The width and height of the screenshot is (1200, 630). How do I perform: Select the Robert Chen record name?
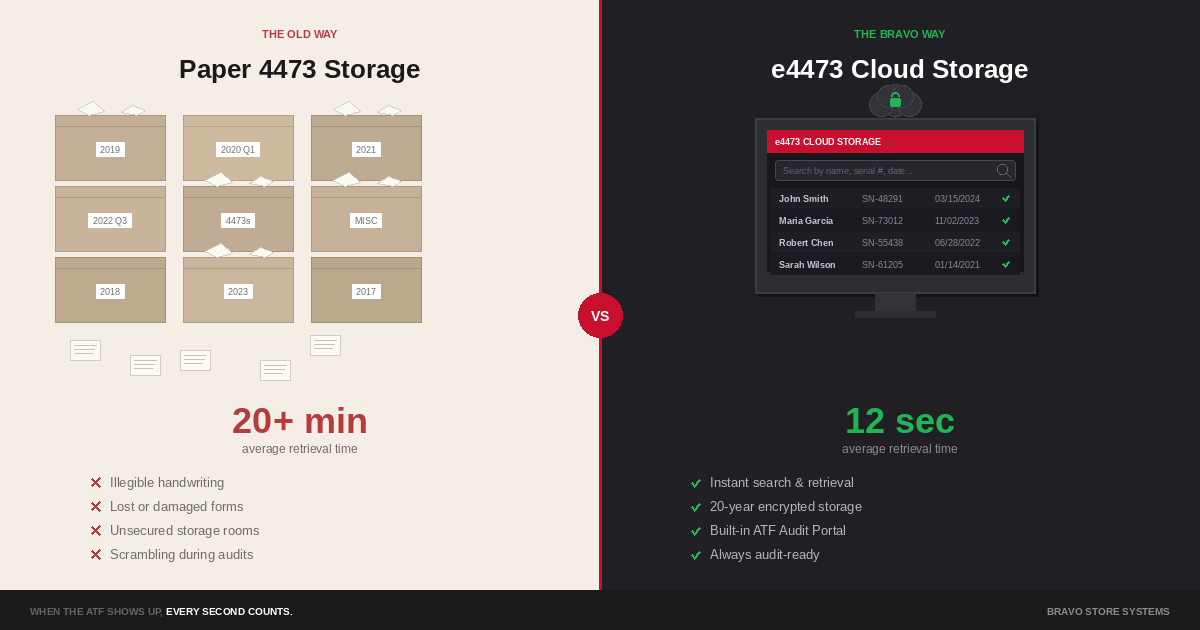(806, 243)
